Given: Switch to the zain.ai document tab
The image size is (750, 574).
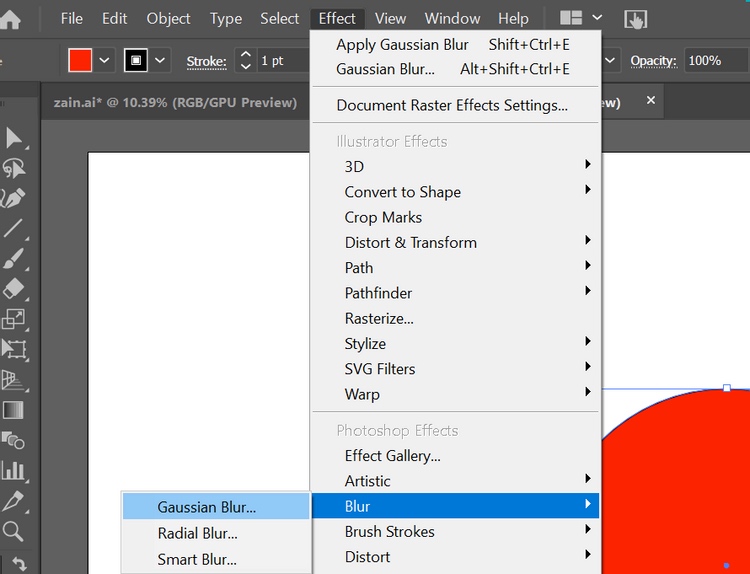Looking at the screenshot, I should [x=175, y=102].
